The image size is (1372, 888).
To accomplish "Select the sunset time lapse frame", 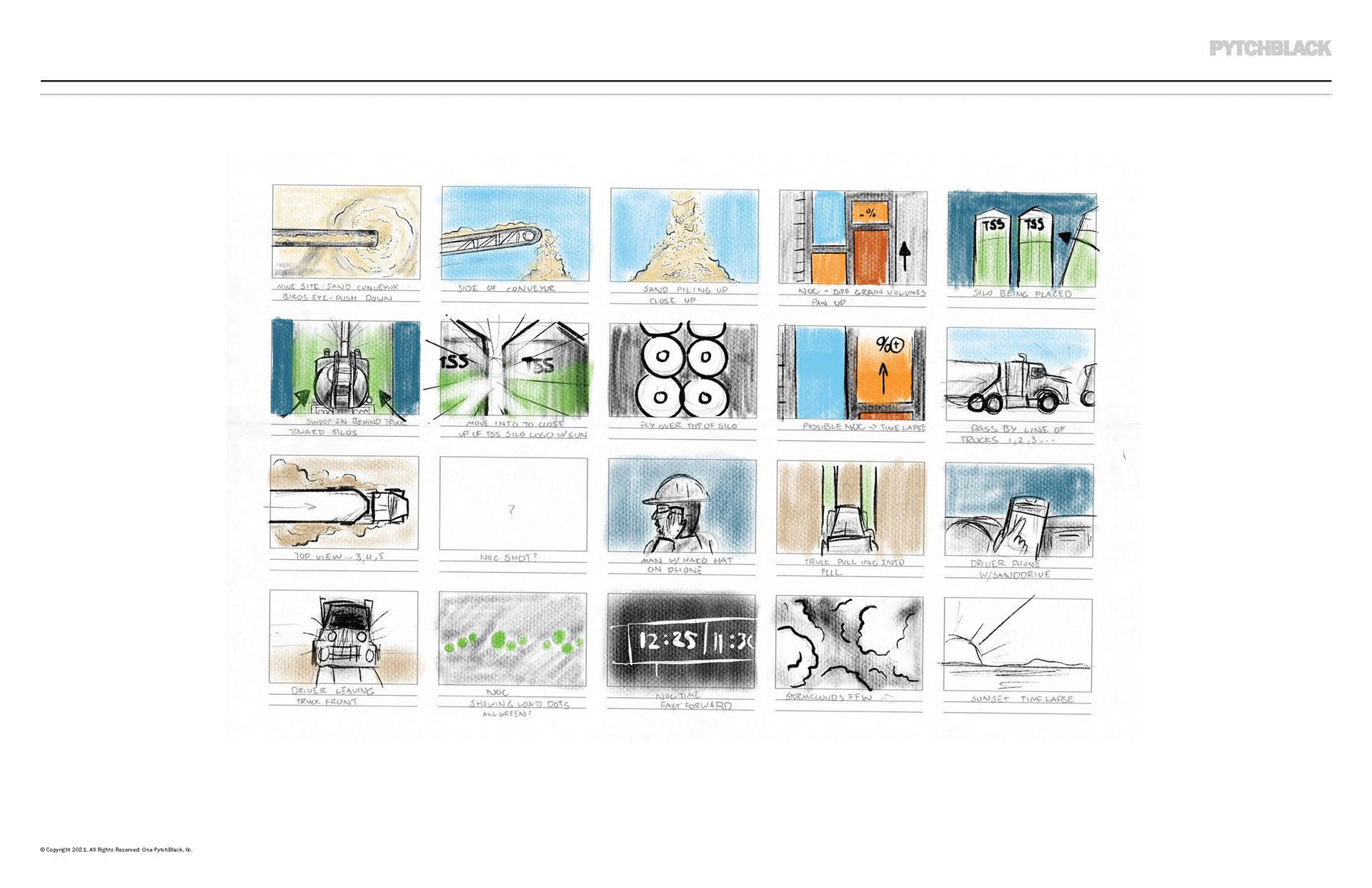I will pos(1018,645).
